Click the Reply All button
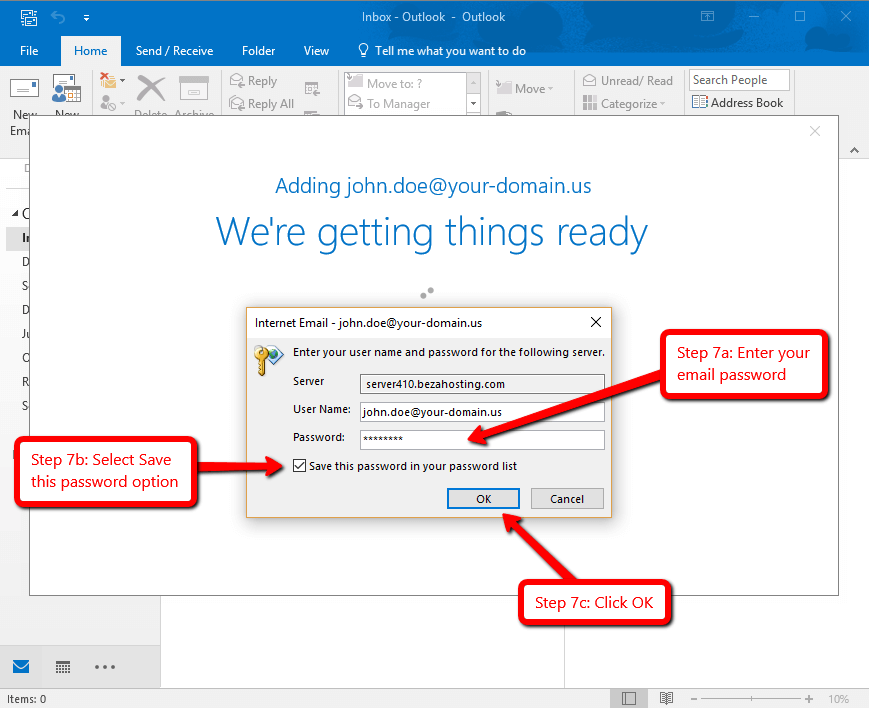The width and height of the screenshot is (869, 708). coord(262,104)
